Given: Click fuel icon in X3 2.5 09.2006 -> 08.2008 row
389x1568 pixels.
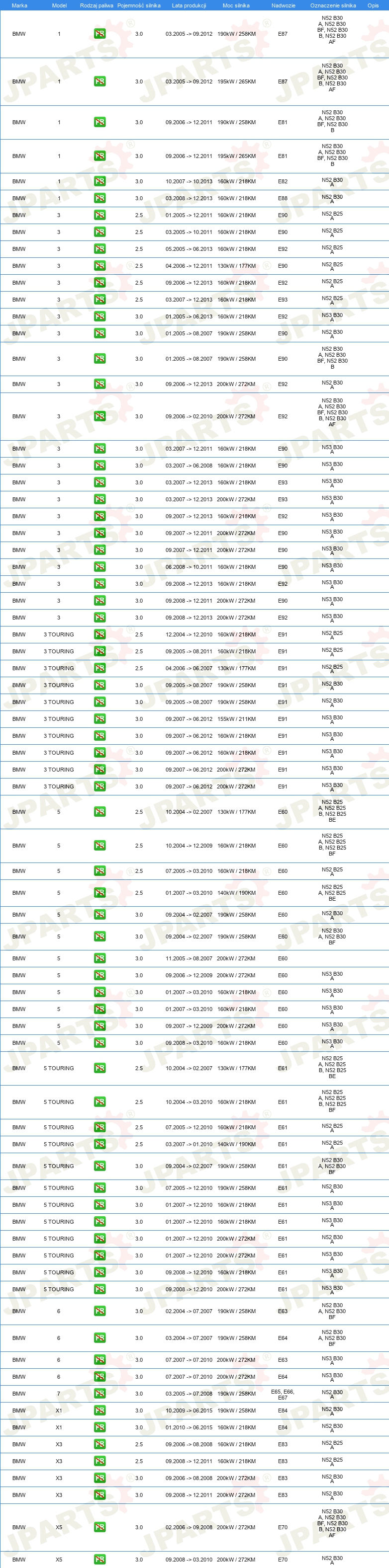Looking at the screenshot, I should click(x=100, y=1444).
